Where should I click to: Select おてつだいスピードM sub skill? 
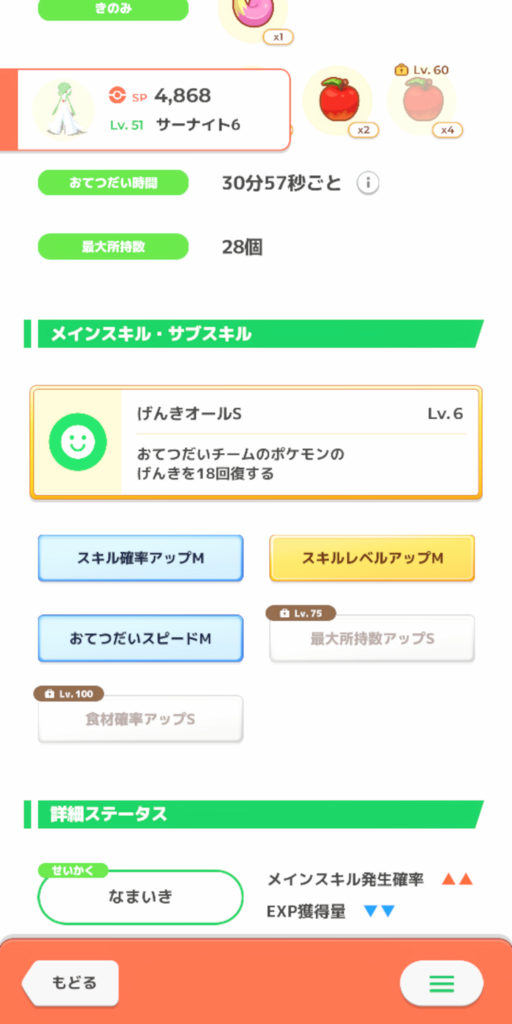click(140, 639)
